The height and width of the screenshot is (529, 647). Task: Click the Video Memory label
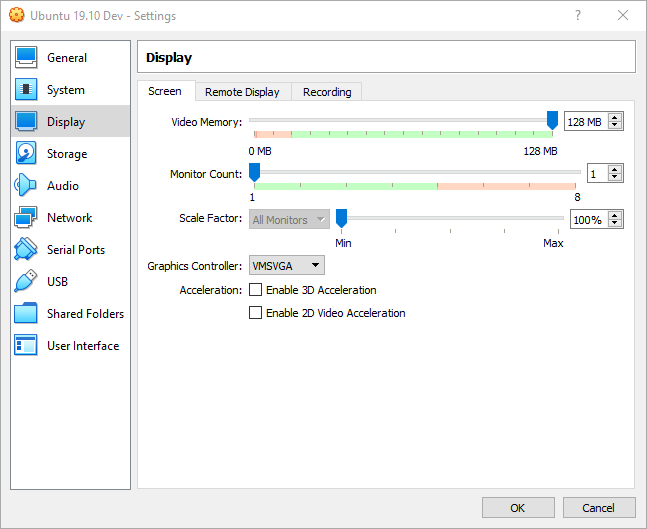point(206,122)
